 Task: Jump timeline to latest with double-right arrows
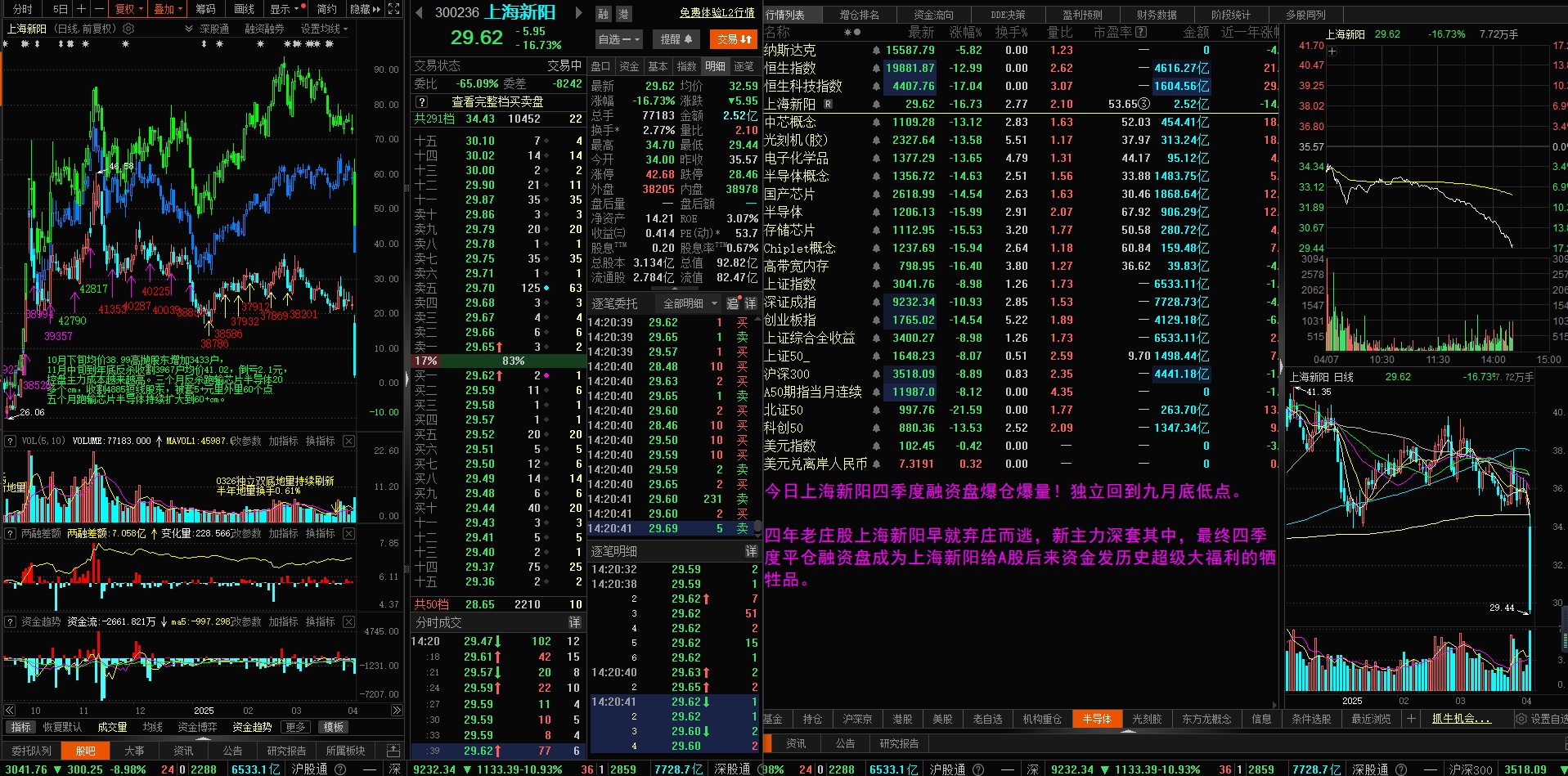point(397,711)
